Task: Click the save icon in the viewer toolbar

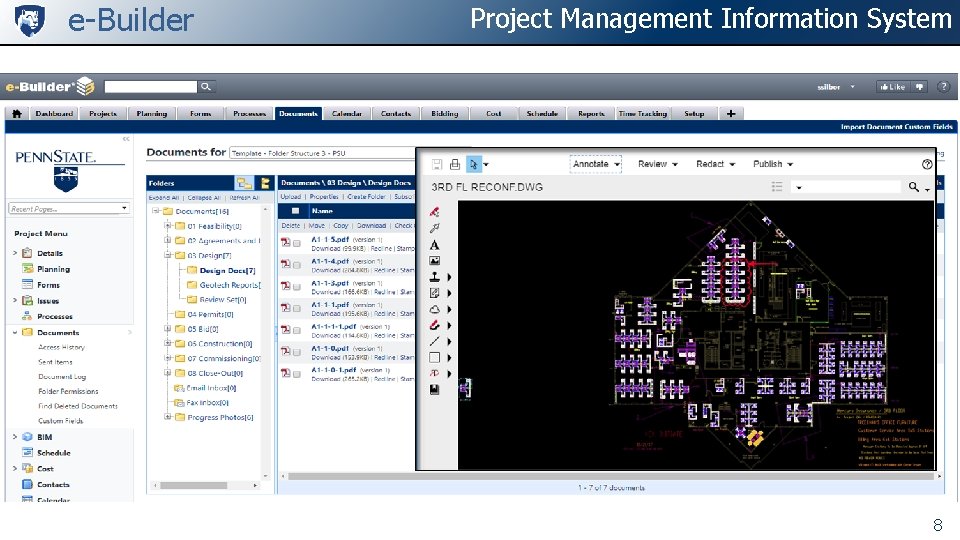Action: pos(437,164)
